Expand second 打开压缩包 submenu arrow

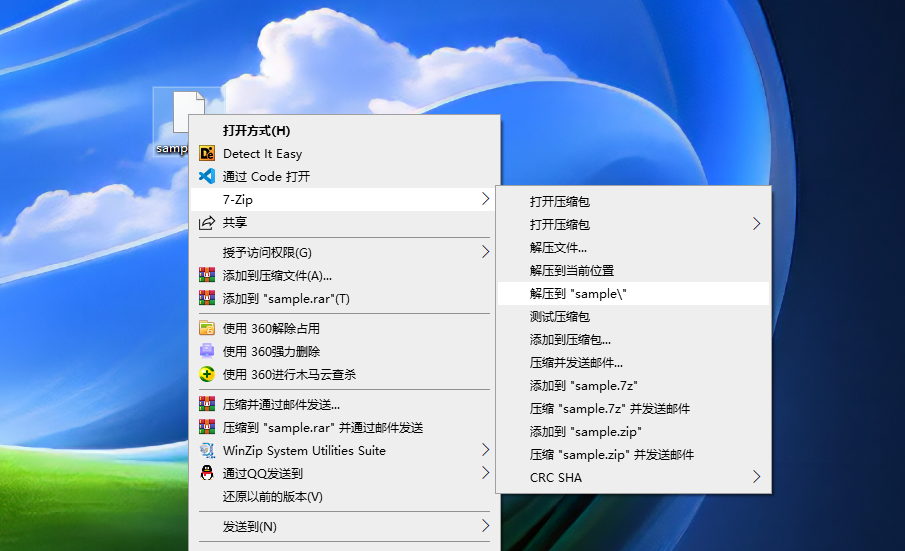[x=757, y=224]
